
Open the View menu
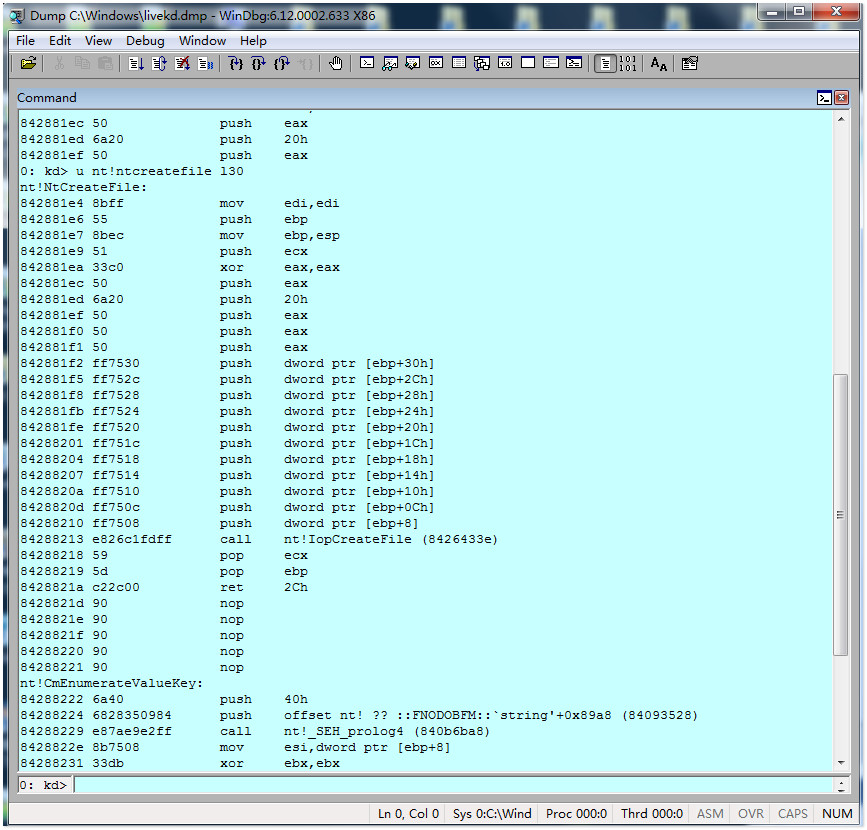tap(98, 41)
